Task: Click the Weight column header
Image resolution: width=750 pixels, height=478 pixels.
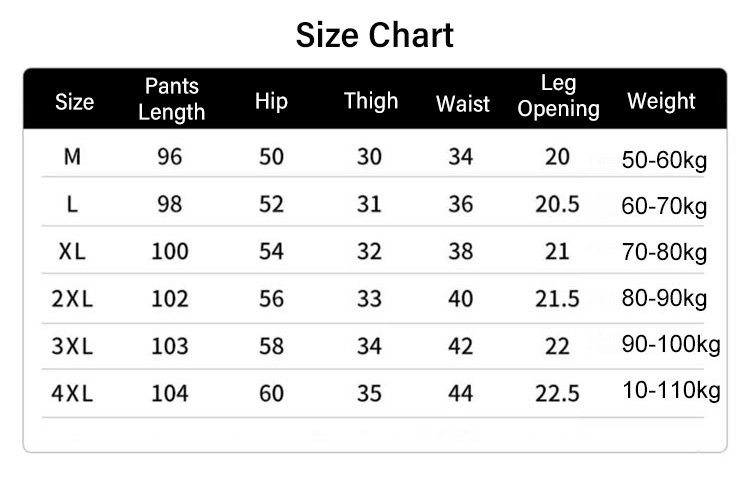Action: point(661,101)
